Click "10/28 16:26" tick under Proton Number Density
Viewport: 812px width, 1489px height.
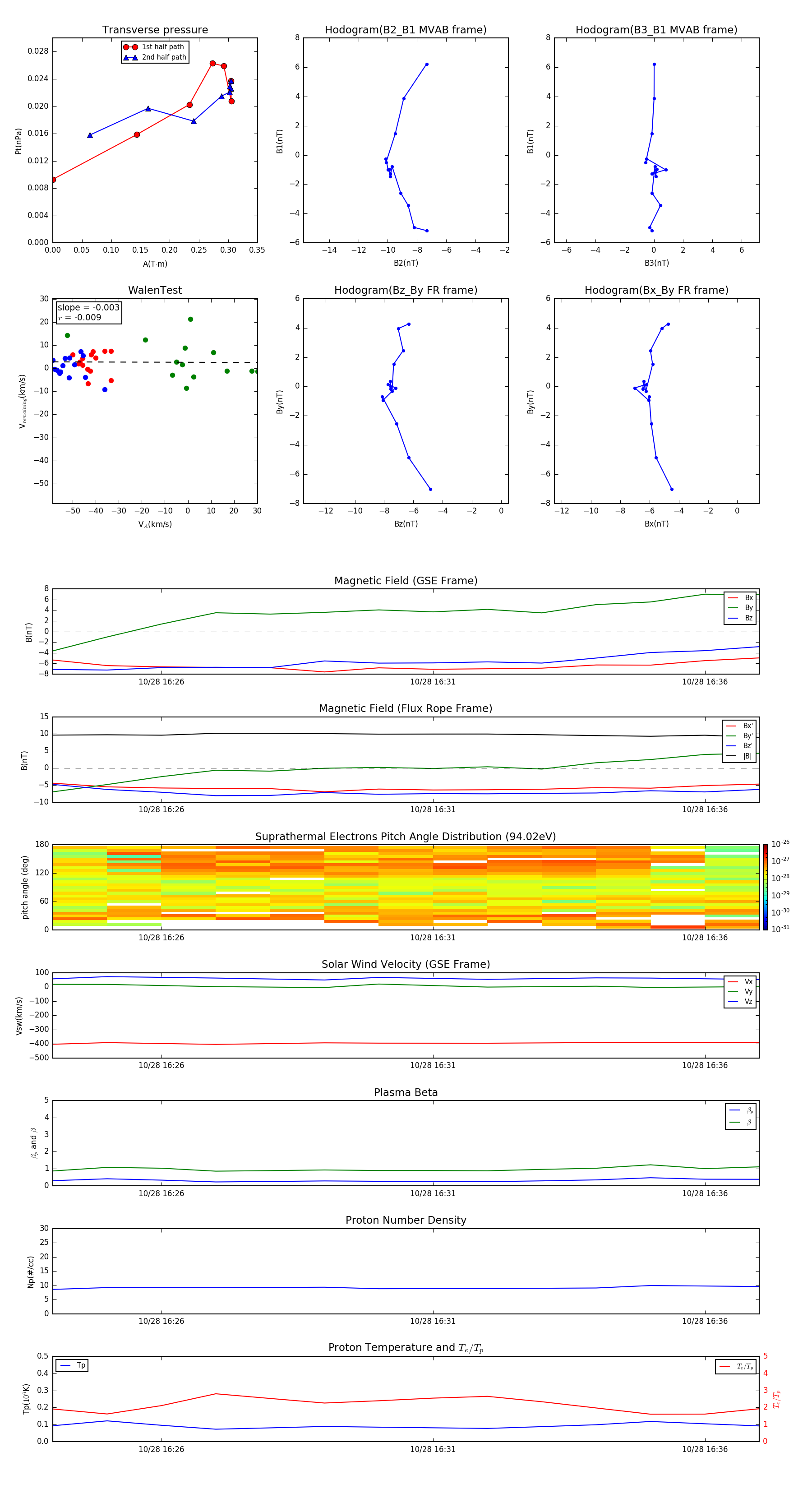161,1321
